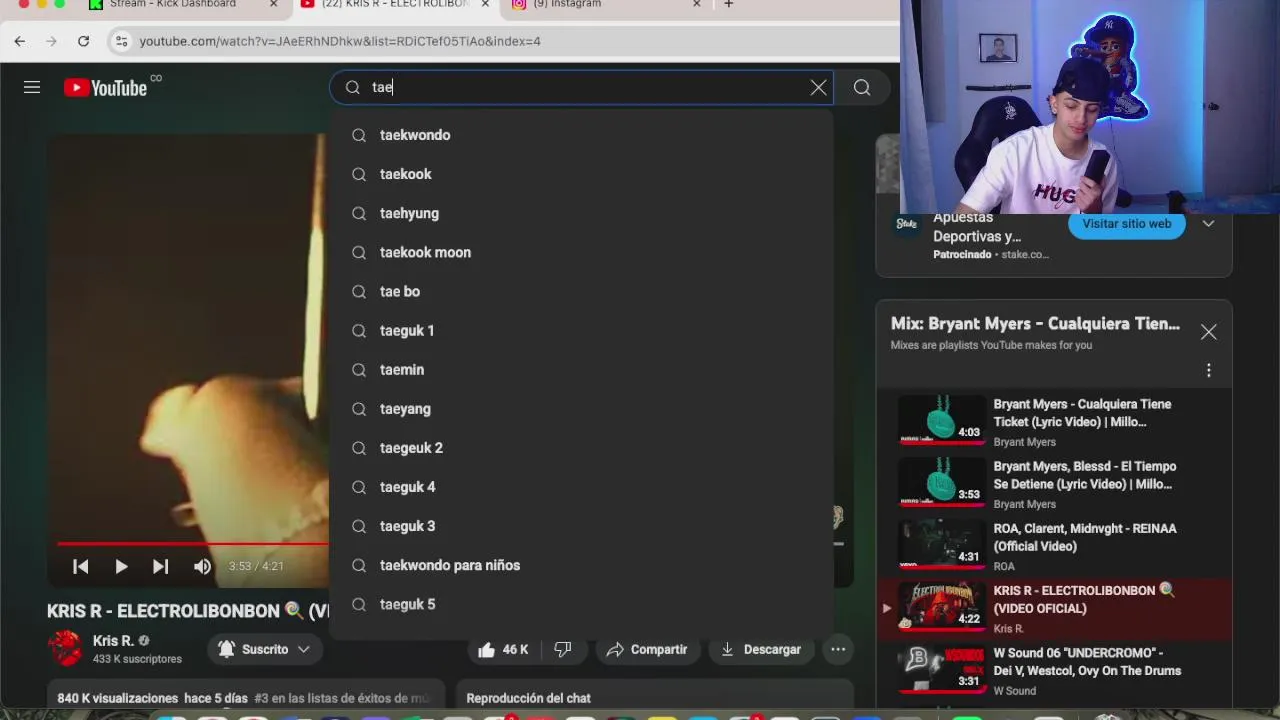
Task: Click the browser back arrow
Action: tap(20, 41)
